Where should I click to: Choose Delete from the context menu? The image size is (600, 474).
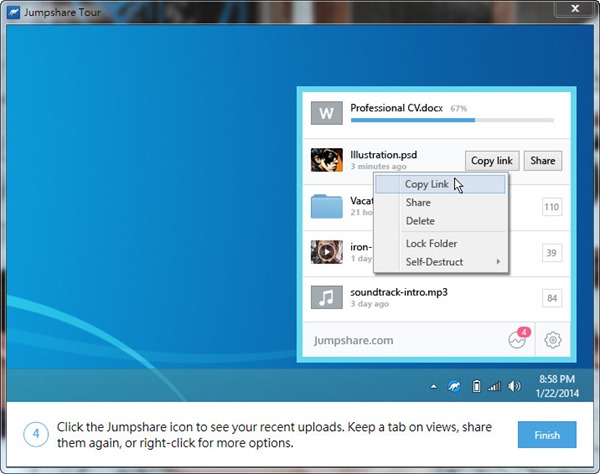click(x=420, y=221)
